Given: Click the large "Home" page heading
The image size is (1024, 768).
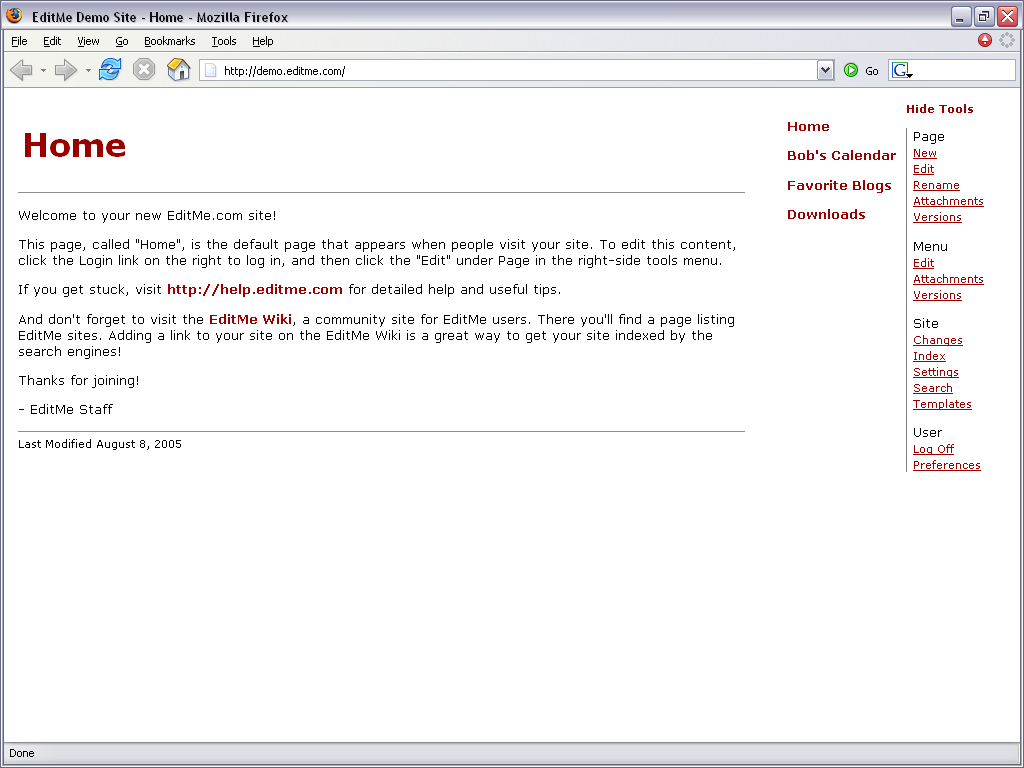Looking at the screenshot, I should tap(74, 145).
